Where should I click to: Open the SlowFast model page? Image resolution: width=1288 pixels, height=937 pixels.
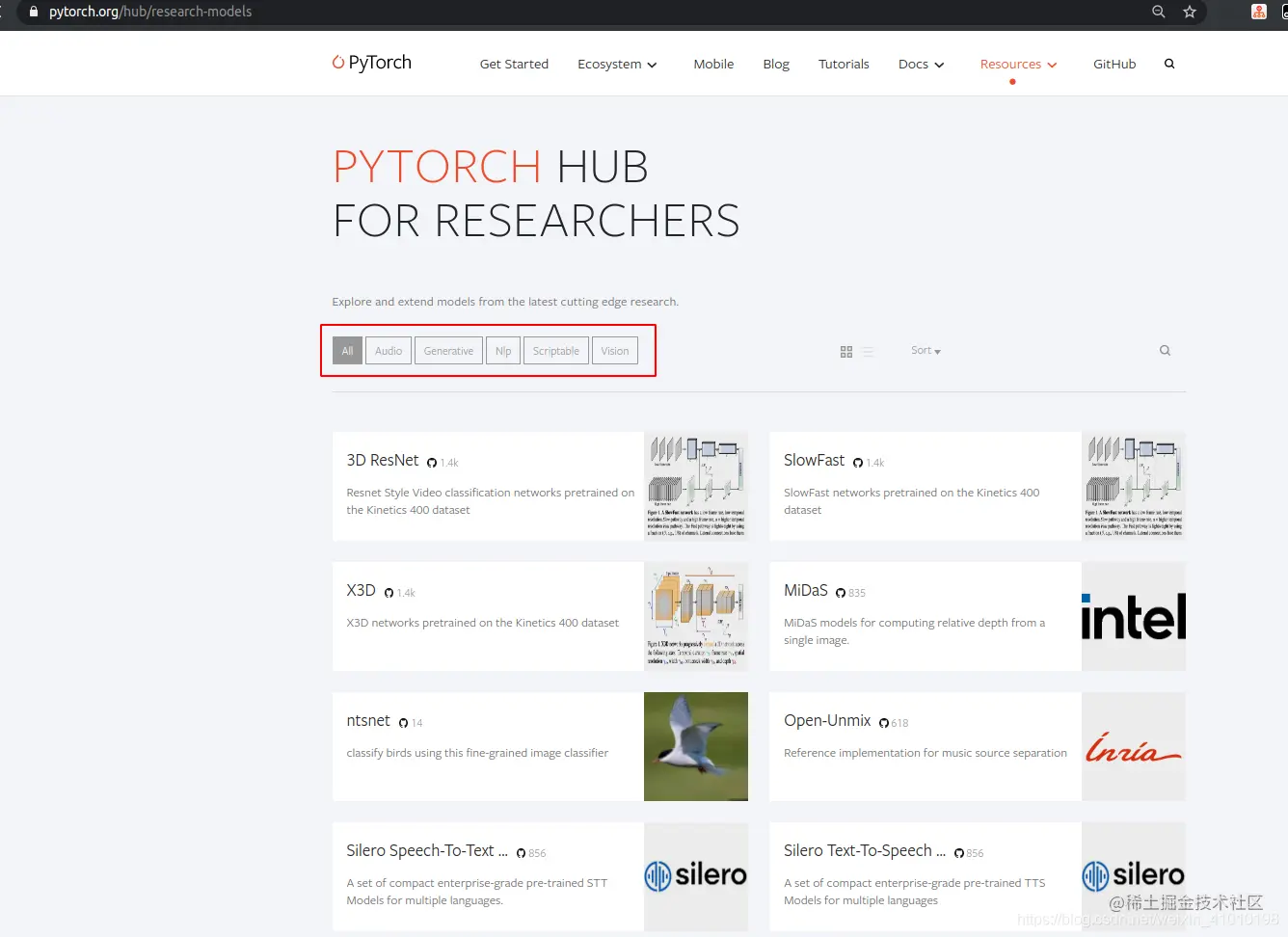pyautogui.click(x=814, y=461)
